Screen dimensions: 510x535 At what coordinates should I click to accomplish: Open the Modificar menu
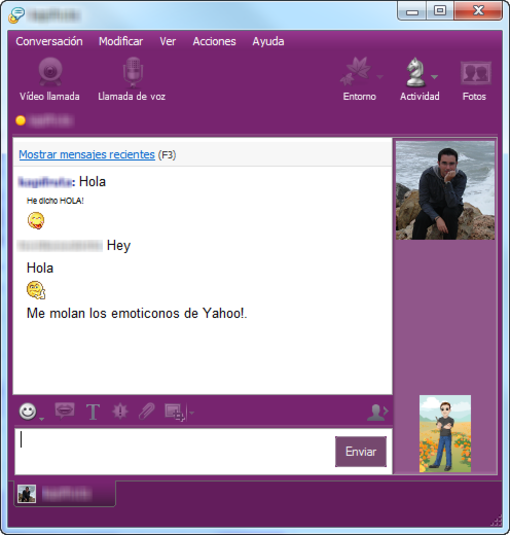click(x=121, y=41)
